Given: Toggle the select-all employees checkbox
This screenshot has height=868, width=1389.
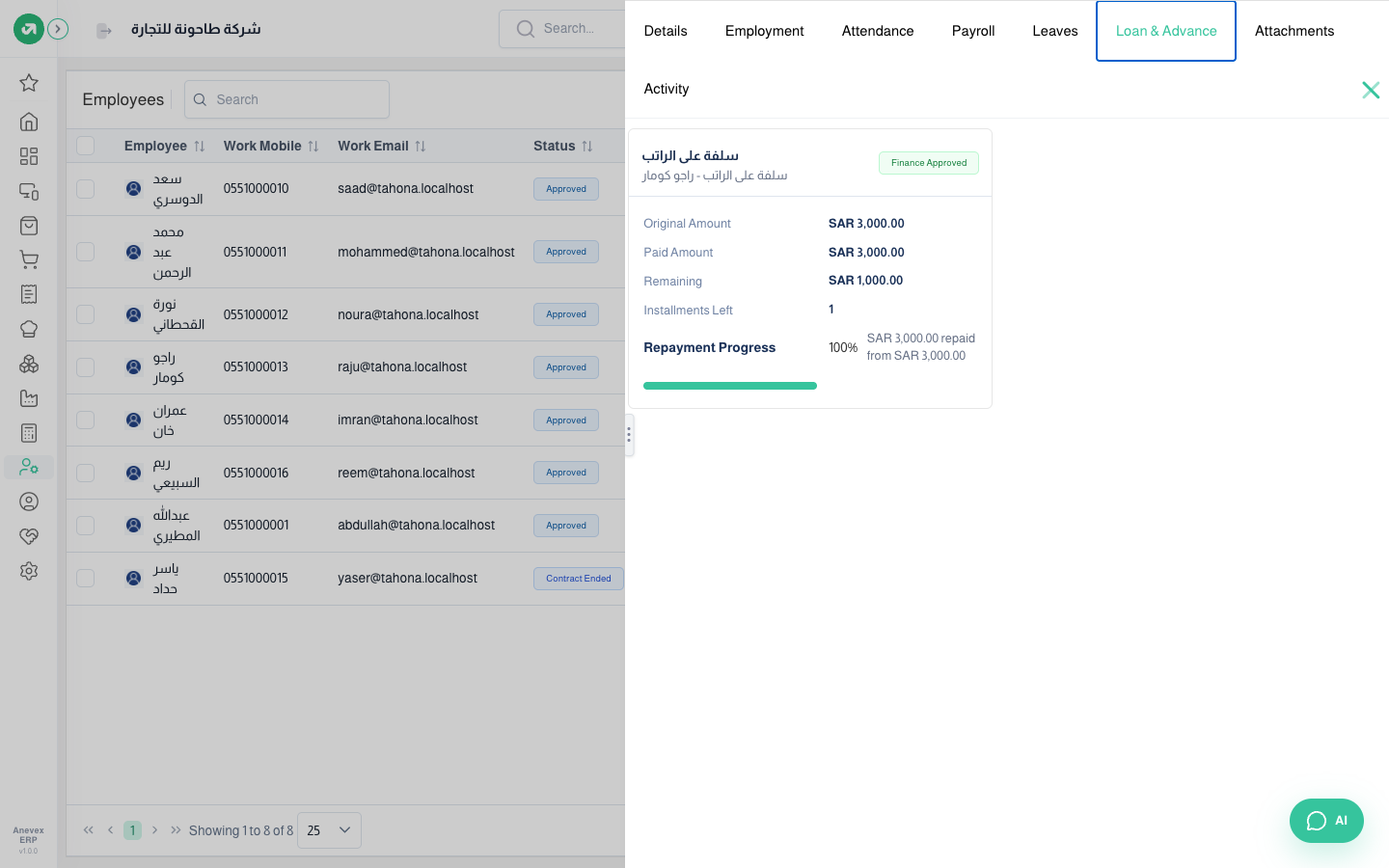Looking at the screenshot, I should [86, 146].
